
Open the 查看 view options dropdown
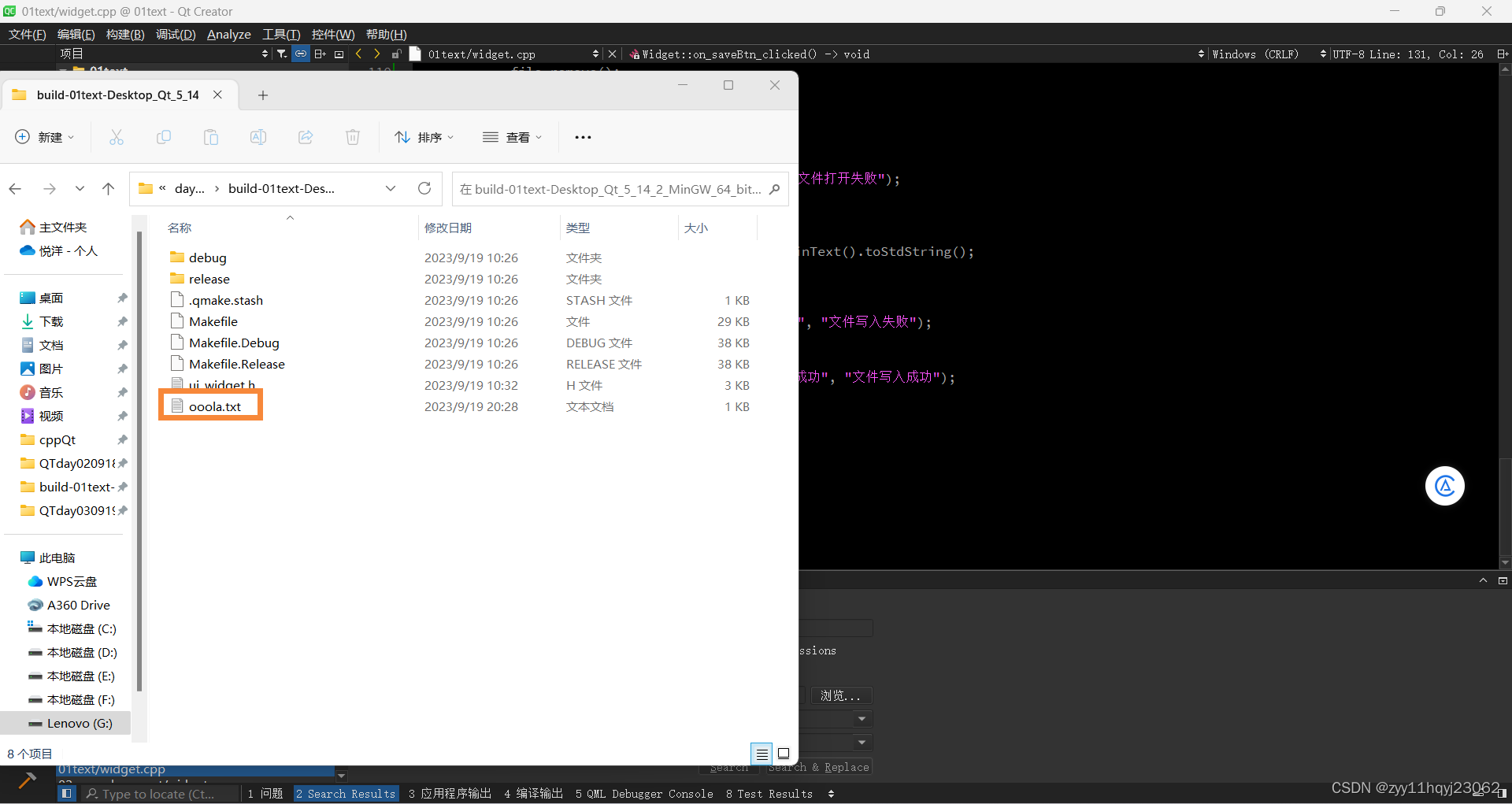click(512, 136)
